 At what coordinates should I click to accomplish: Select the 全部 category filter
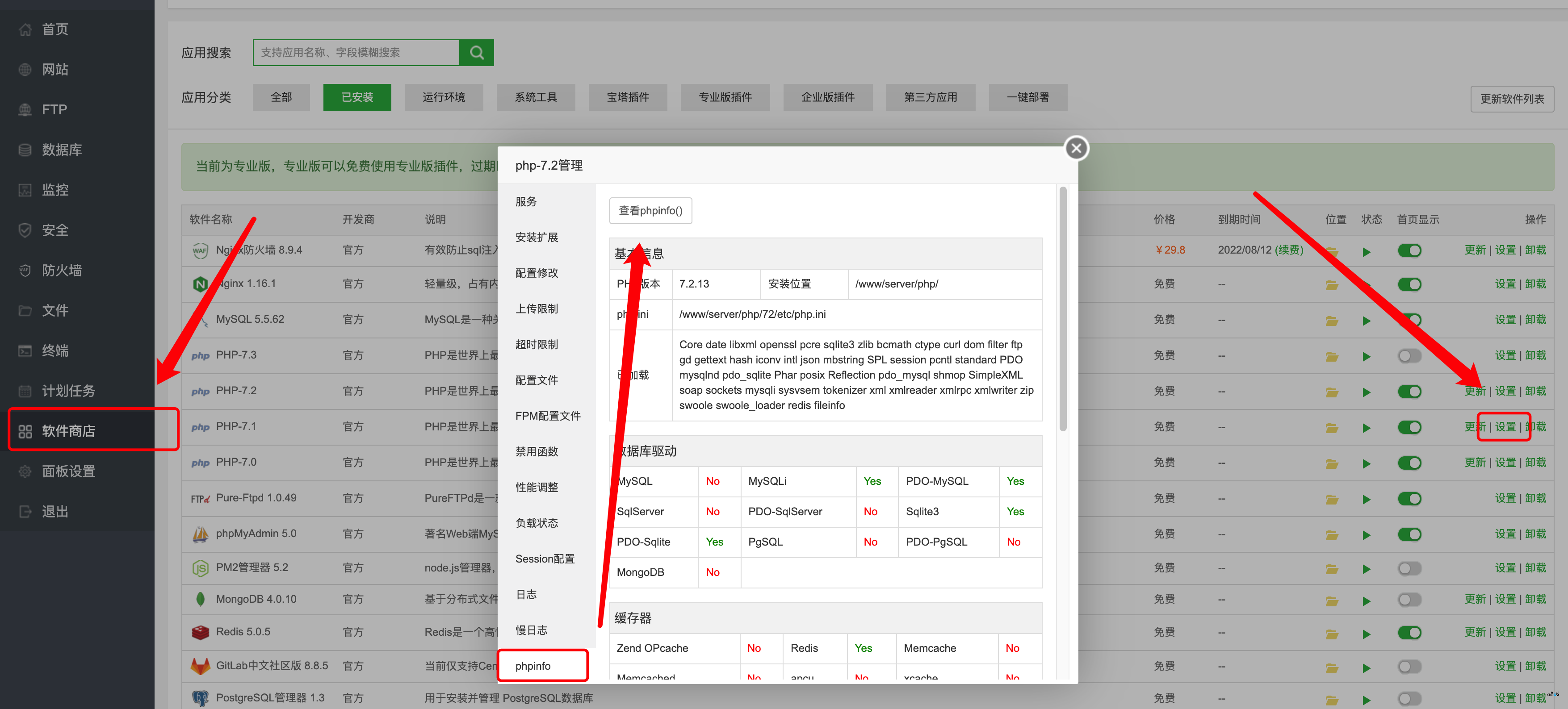(281, 97)
